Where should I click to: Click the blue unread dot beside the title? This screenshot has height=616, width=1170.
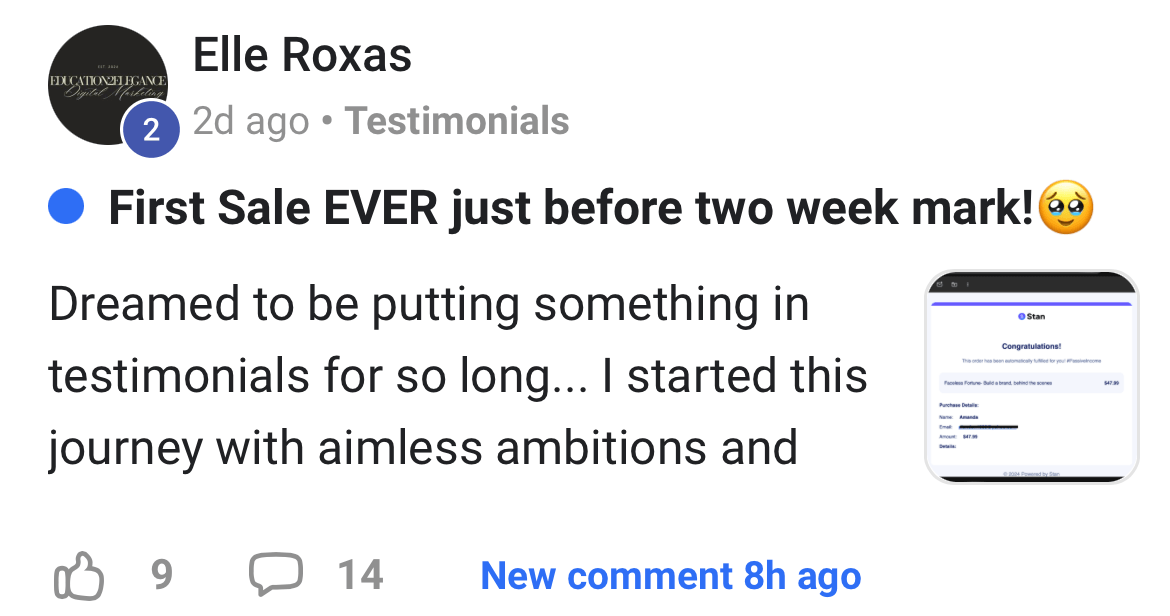tap(65, 208)
